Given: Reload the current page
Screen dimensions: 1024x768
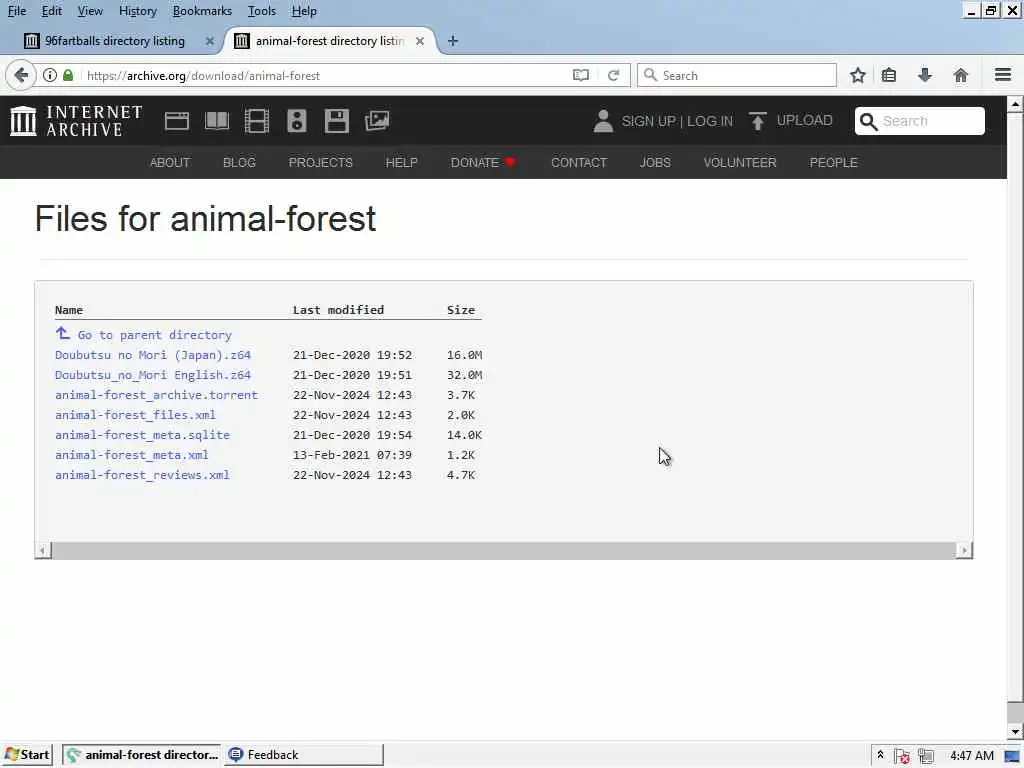Looking at the screenshot, I should [613, 75].
